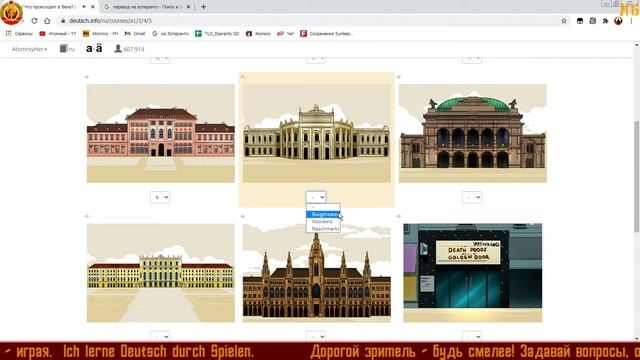Click the pink university building image
640x360 pixels.
coord(160,133)
